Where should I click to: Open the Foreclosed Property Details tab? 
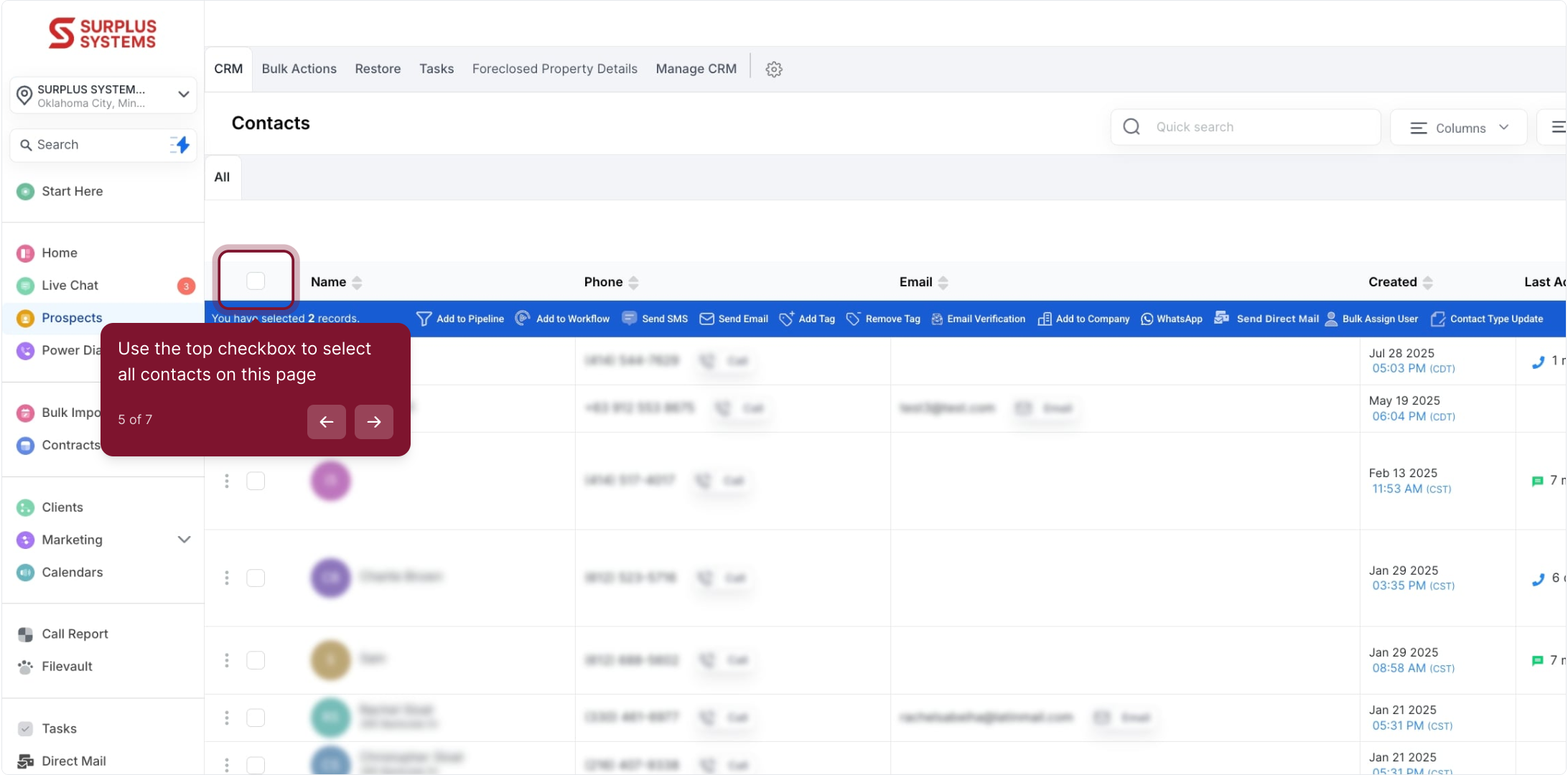click(554, 69)
